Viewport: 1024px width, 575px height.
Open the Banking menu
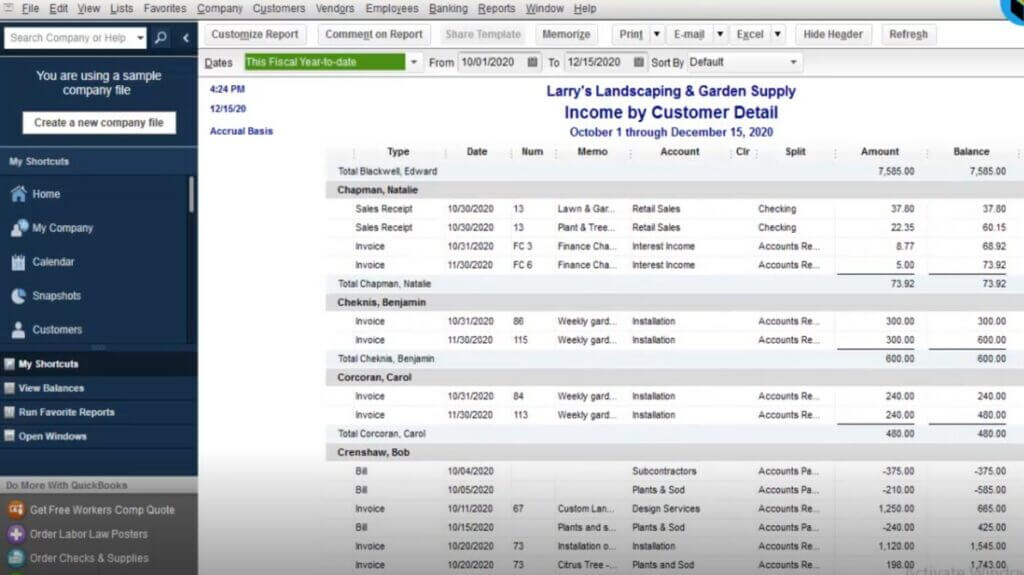(x=448, y=8)
